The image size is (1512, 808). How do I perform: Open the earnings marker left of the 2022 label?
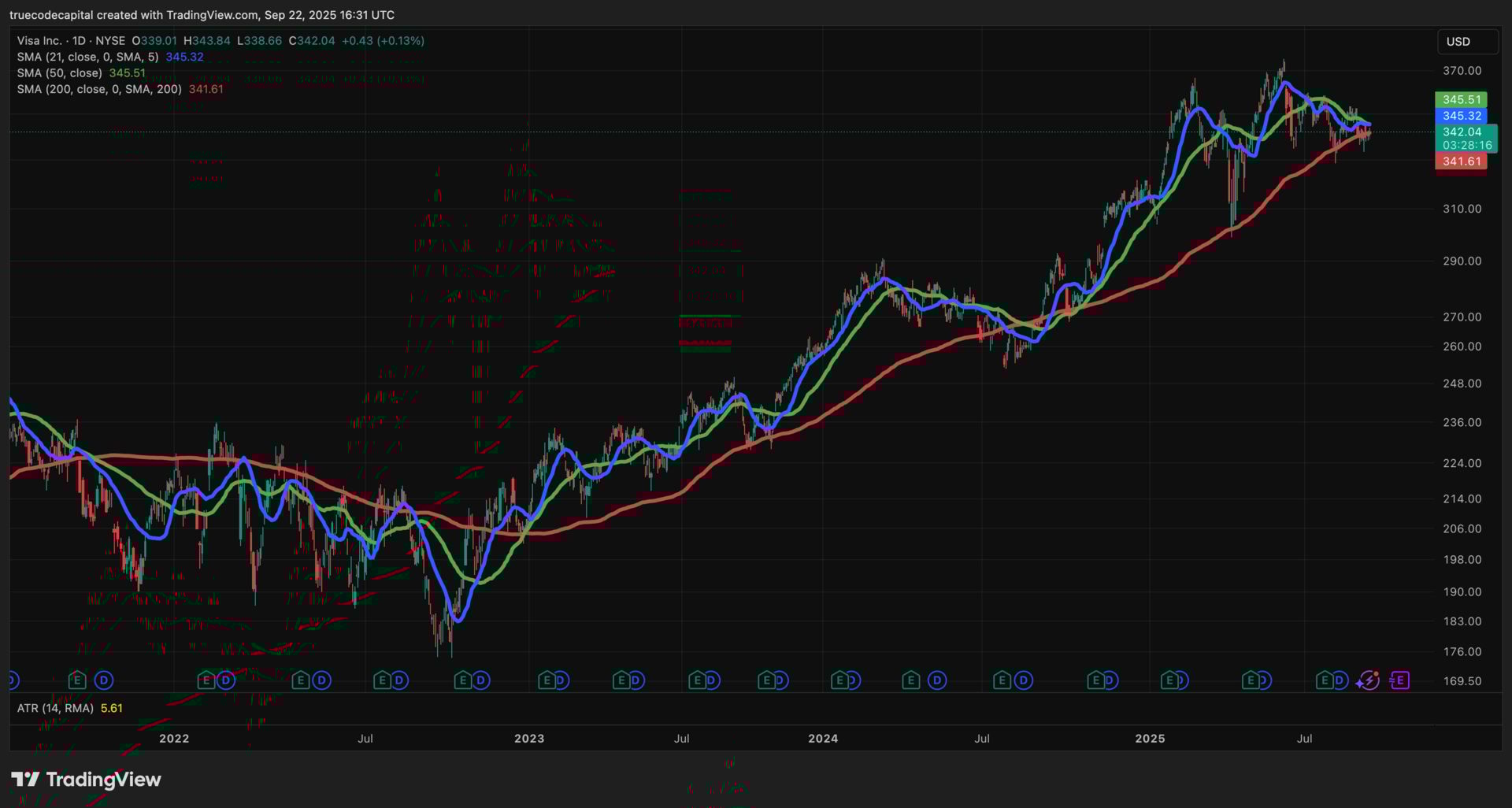click(76, 680)
